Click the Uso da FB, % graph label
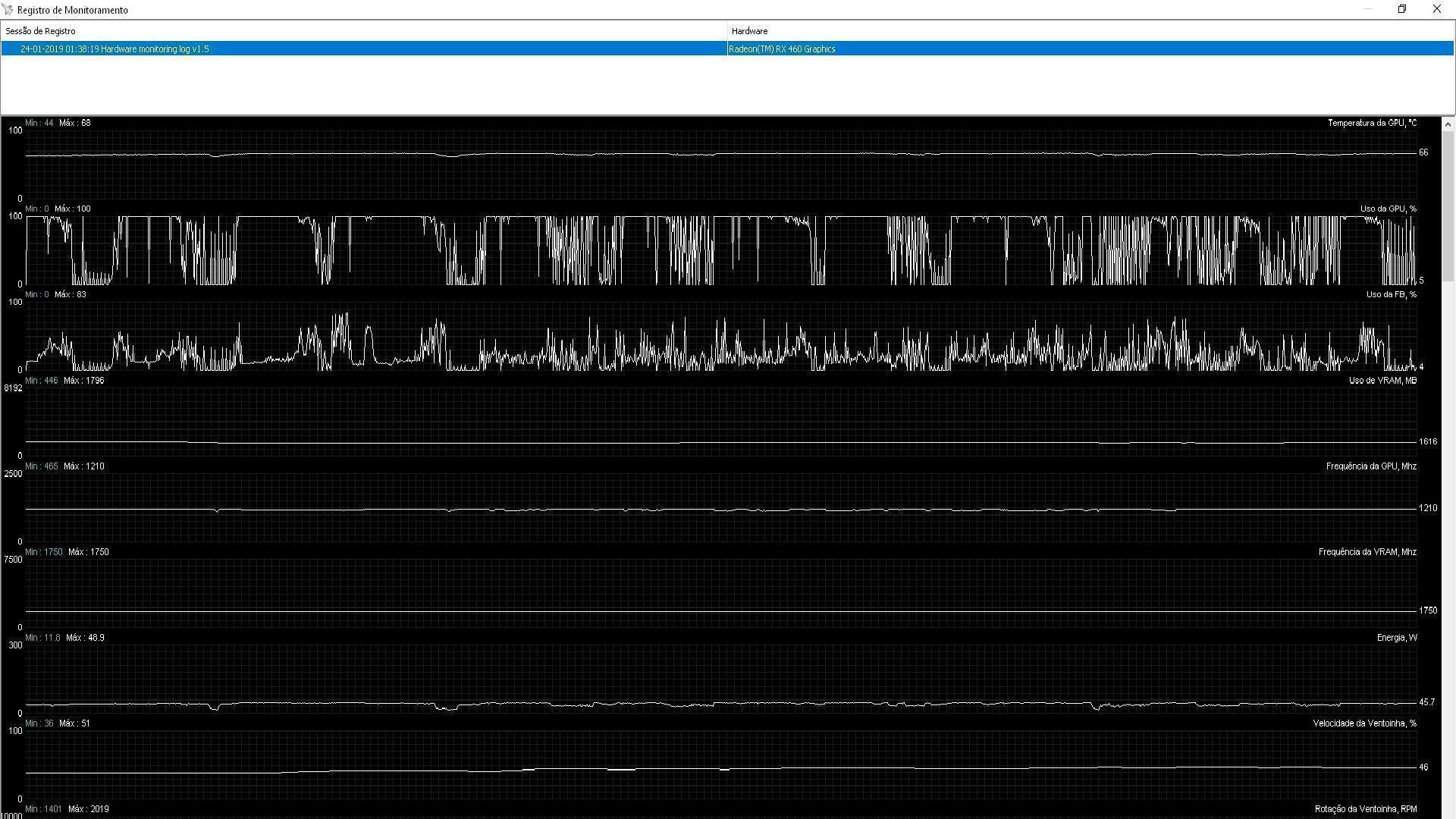The image size is (1456, 819). click(1391, 294)
